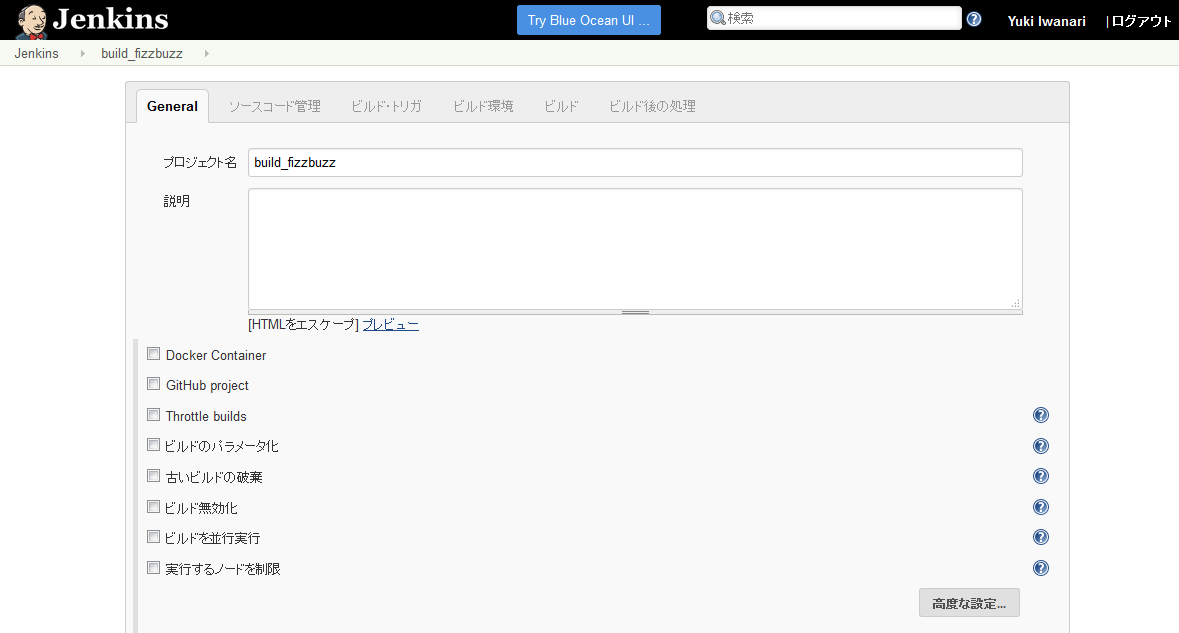Image resolution: width=1179 pixels, height=633 pixels.
Task: Toggle the Throttle builds checkbox
Action: [x=154, y=415]
